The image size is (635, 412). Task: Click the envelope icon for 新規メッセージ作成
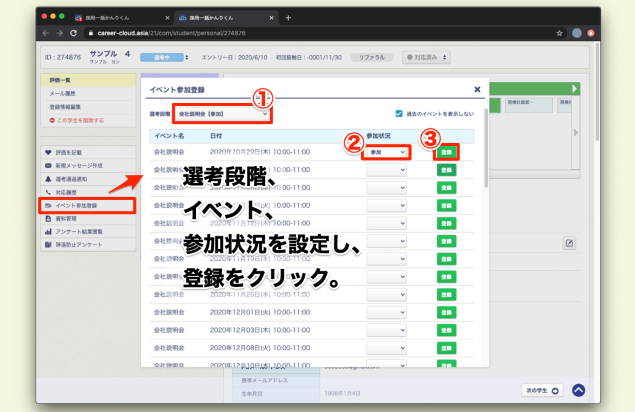pos(47,164)
